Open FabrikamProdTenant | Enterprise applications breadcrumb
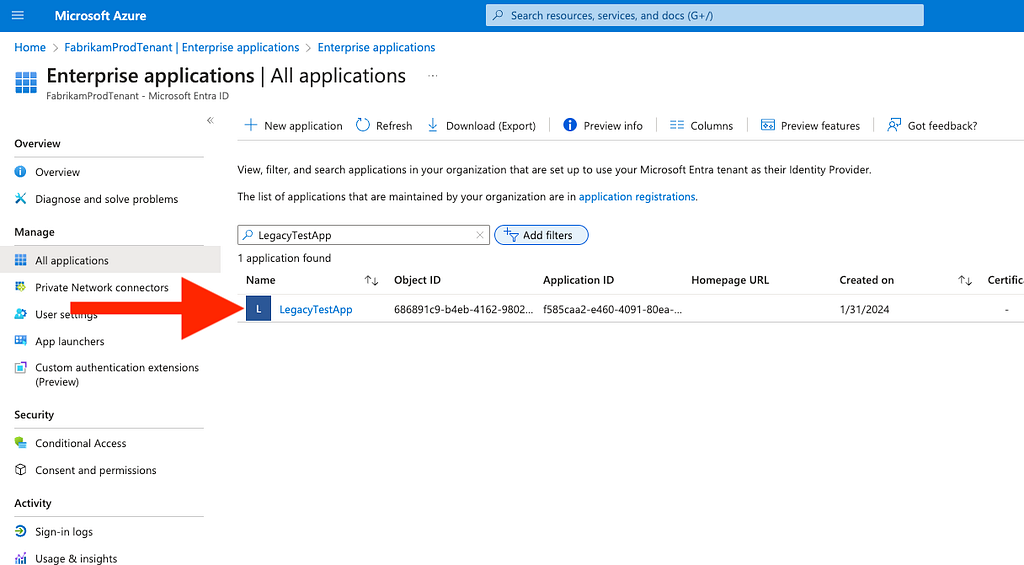The image size is (1024, 565). pyautogui.click(x=182, y=47)
